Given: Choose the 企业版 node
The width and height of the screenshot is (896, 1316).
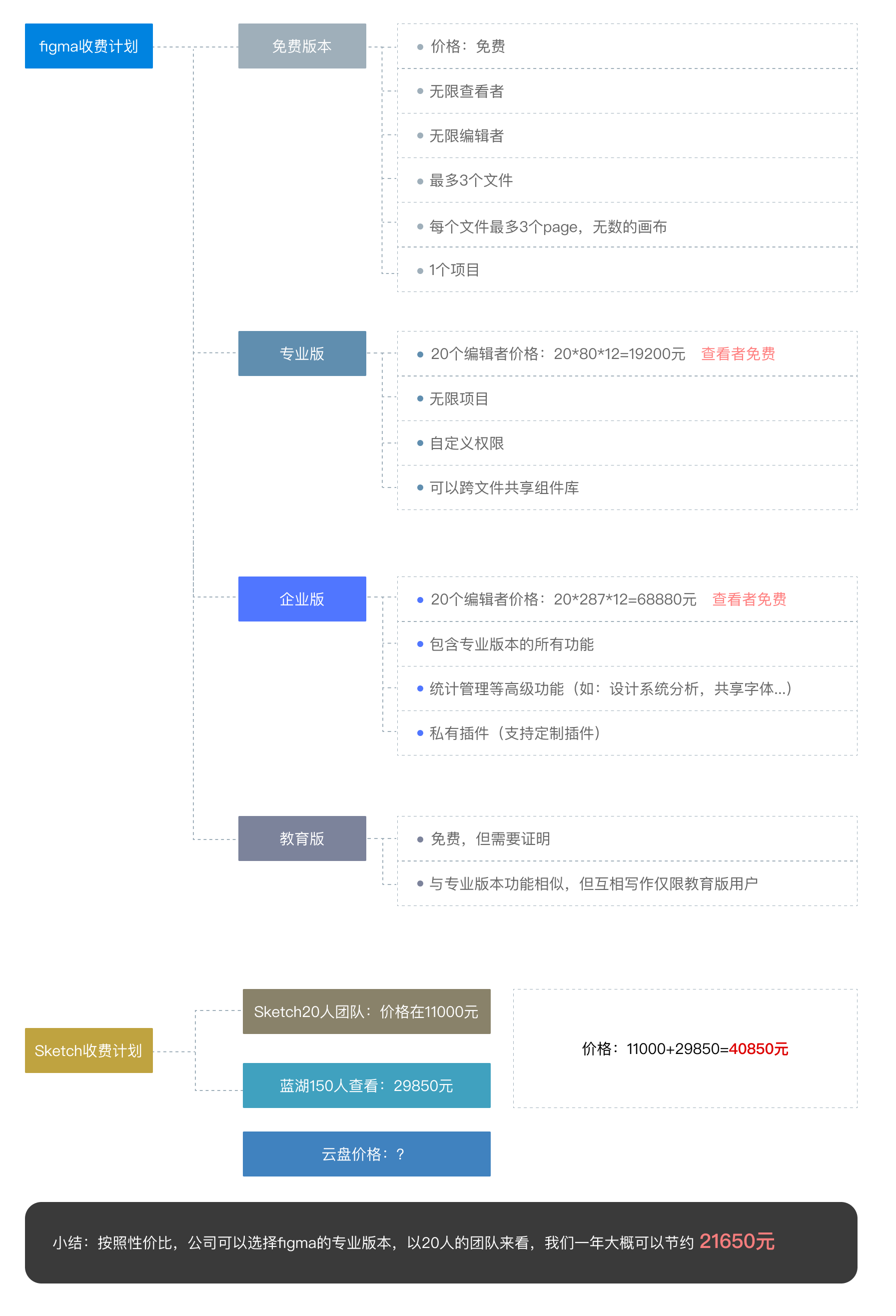Looking at the screenshot, I should coord(302,598).
